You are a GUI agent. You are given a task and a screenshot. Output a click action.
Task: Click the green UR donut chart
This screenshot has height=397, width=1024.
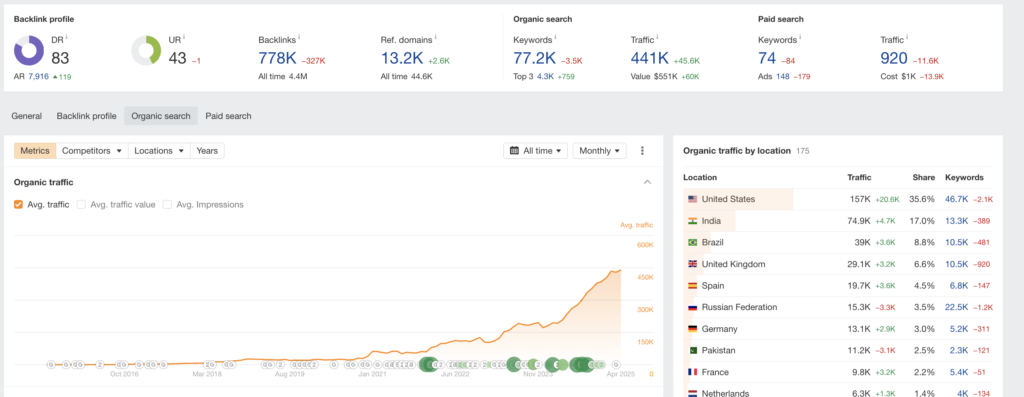click(146, 51)
